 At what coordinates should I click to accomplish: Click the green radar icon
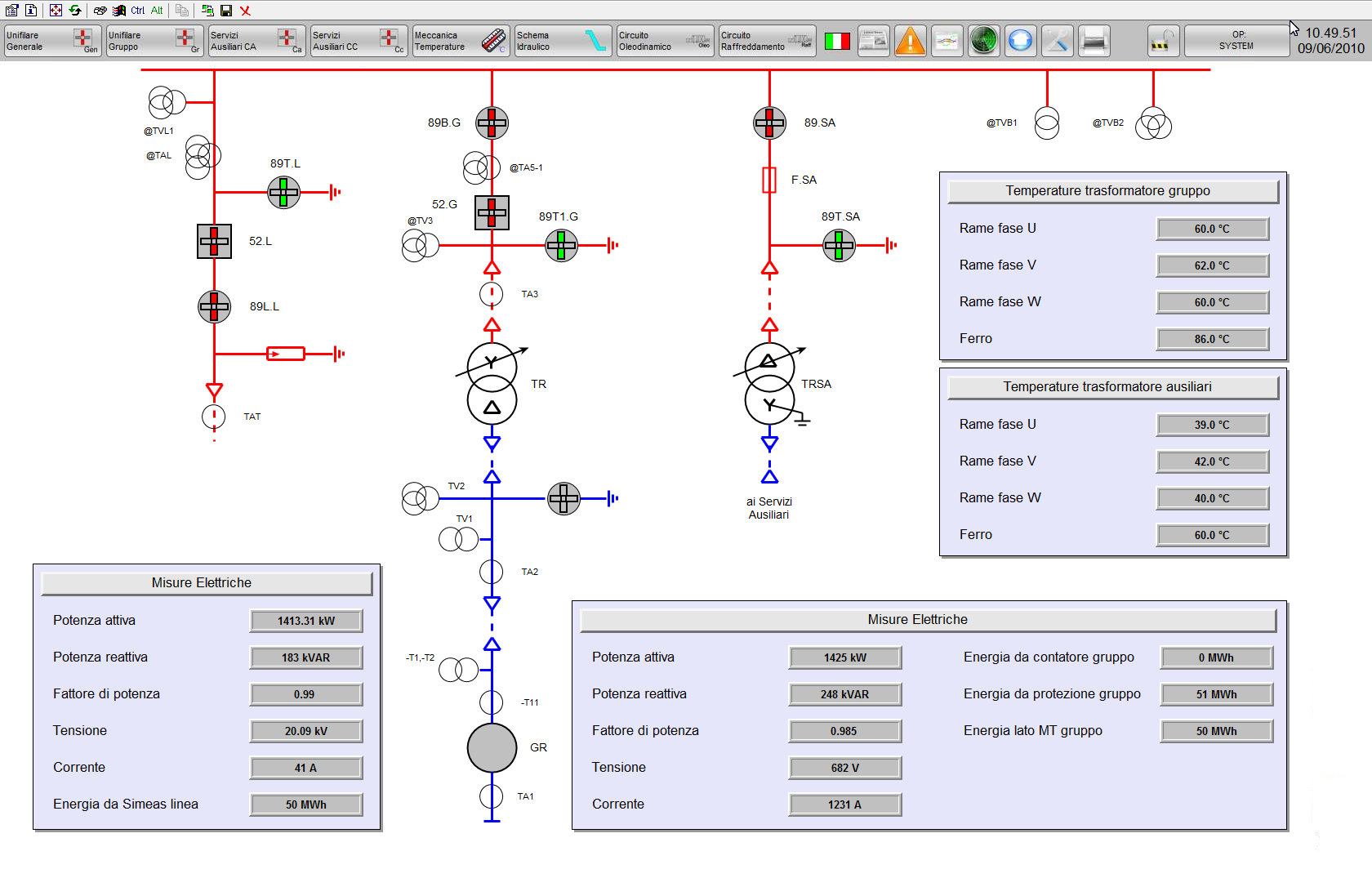coord(983,41)
